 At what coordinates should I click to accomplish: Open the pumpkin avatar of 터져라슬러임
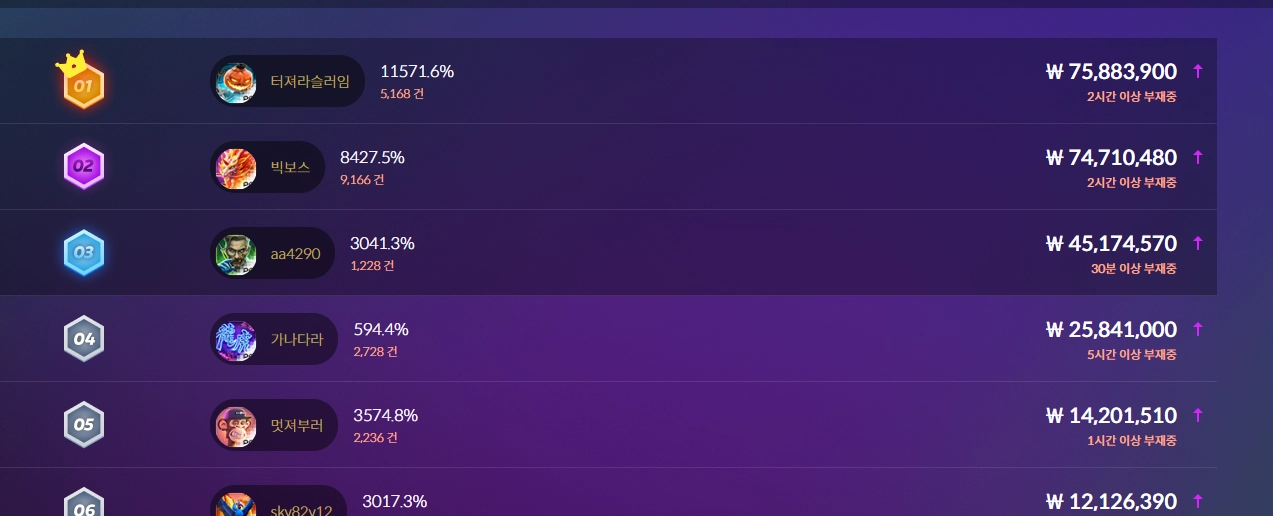tap(236, 81)
